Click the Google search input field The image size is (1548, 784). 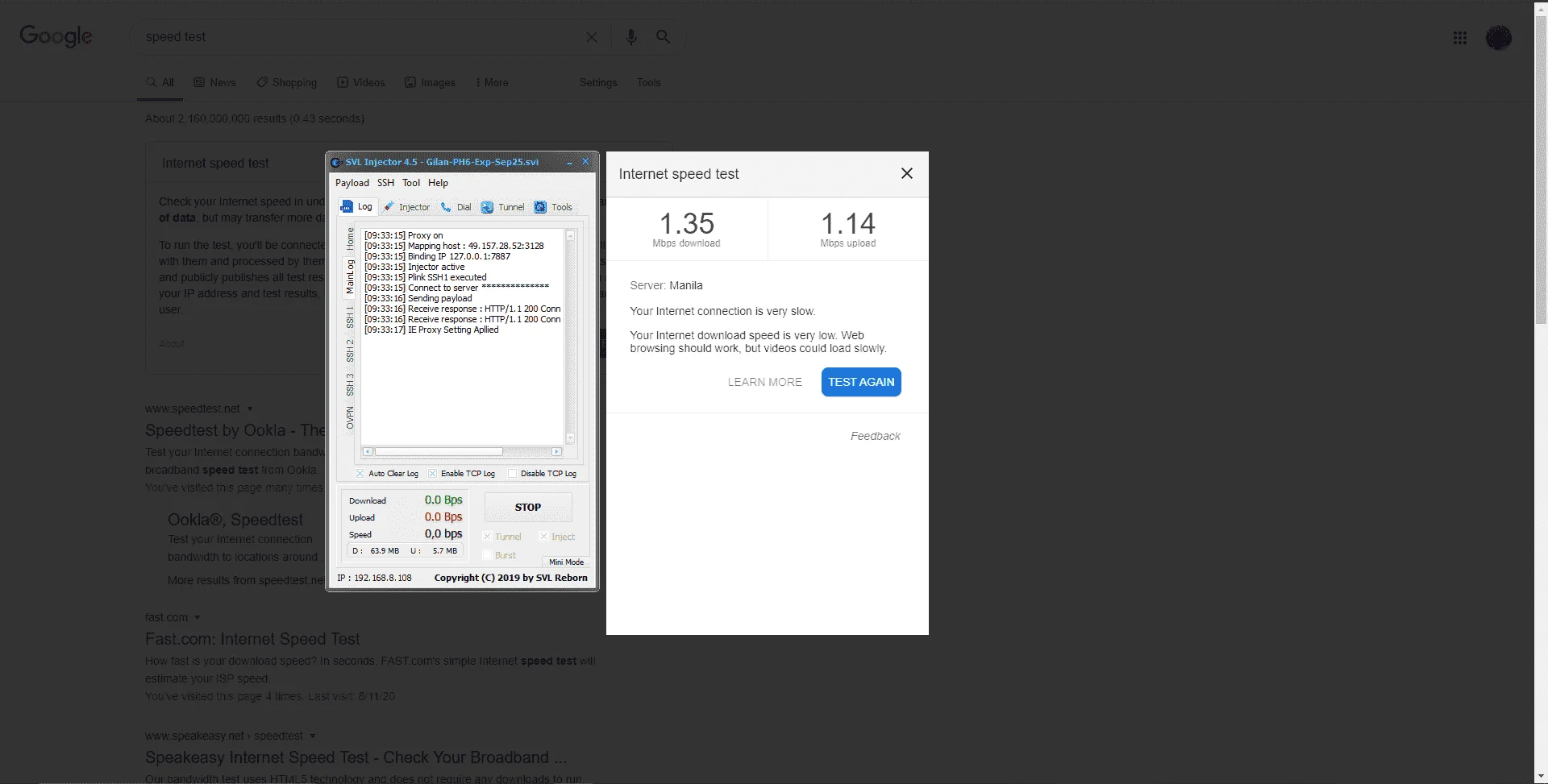coord(359,37)
